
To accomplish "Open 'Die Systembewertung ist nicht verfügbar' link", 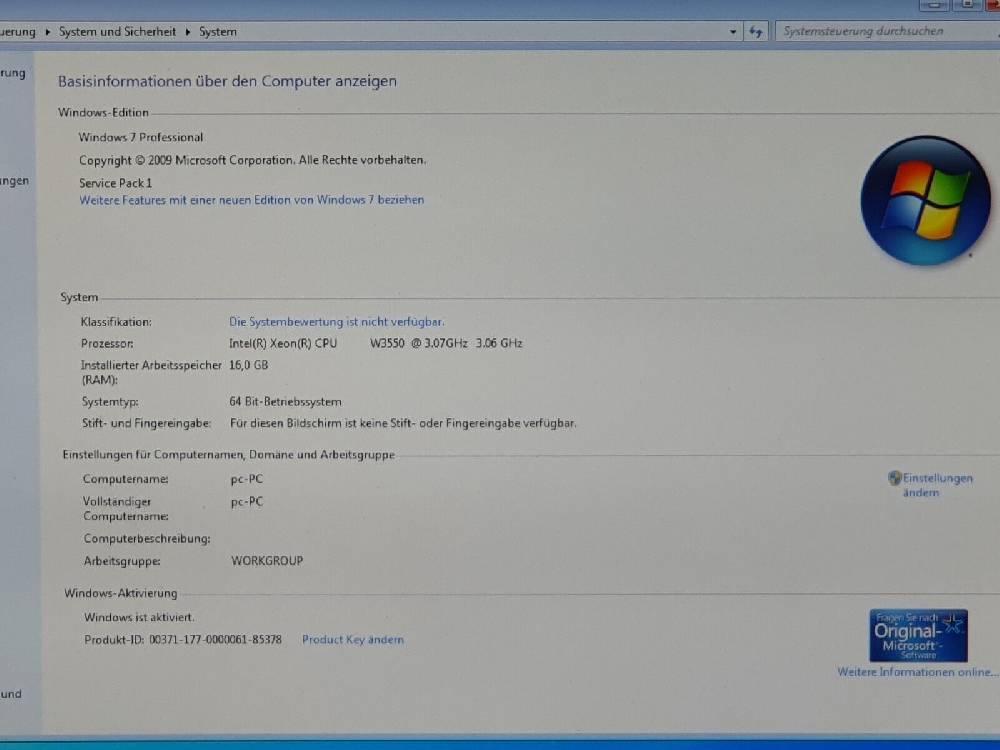I will [337, 322].
